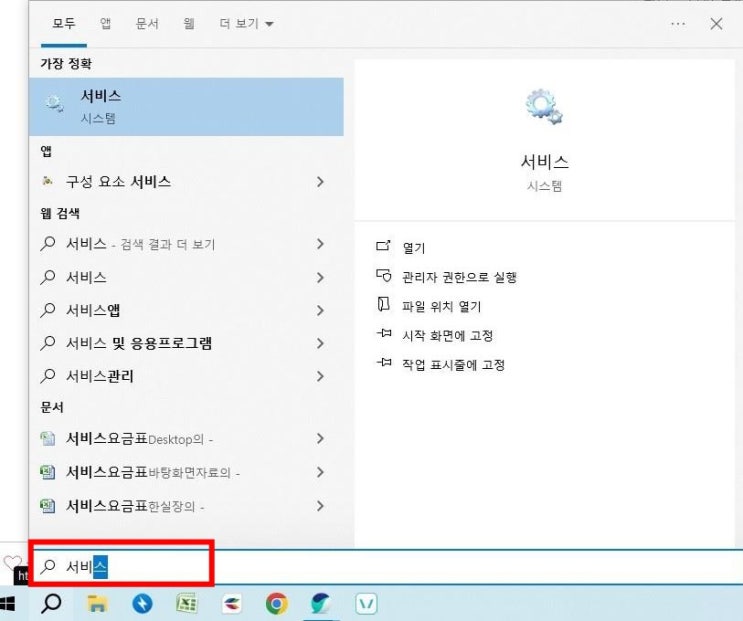Expand chevron next to 서비스앱
The height and width of the screenshot is (621, 743).
pos(320,310)
